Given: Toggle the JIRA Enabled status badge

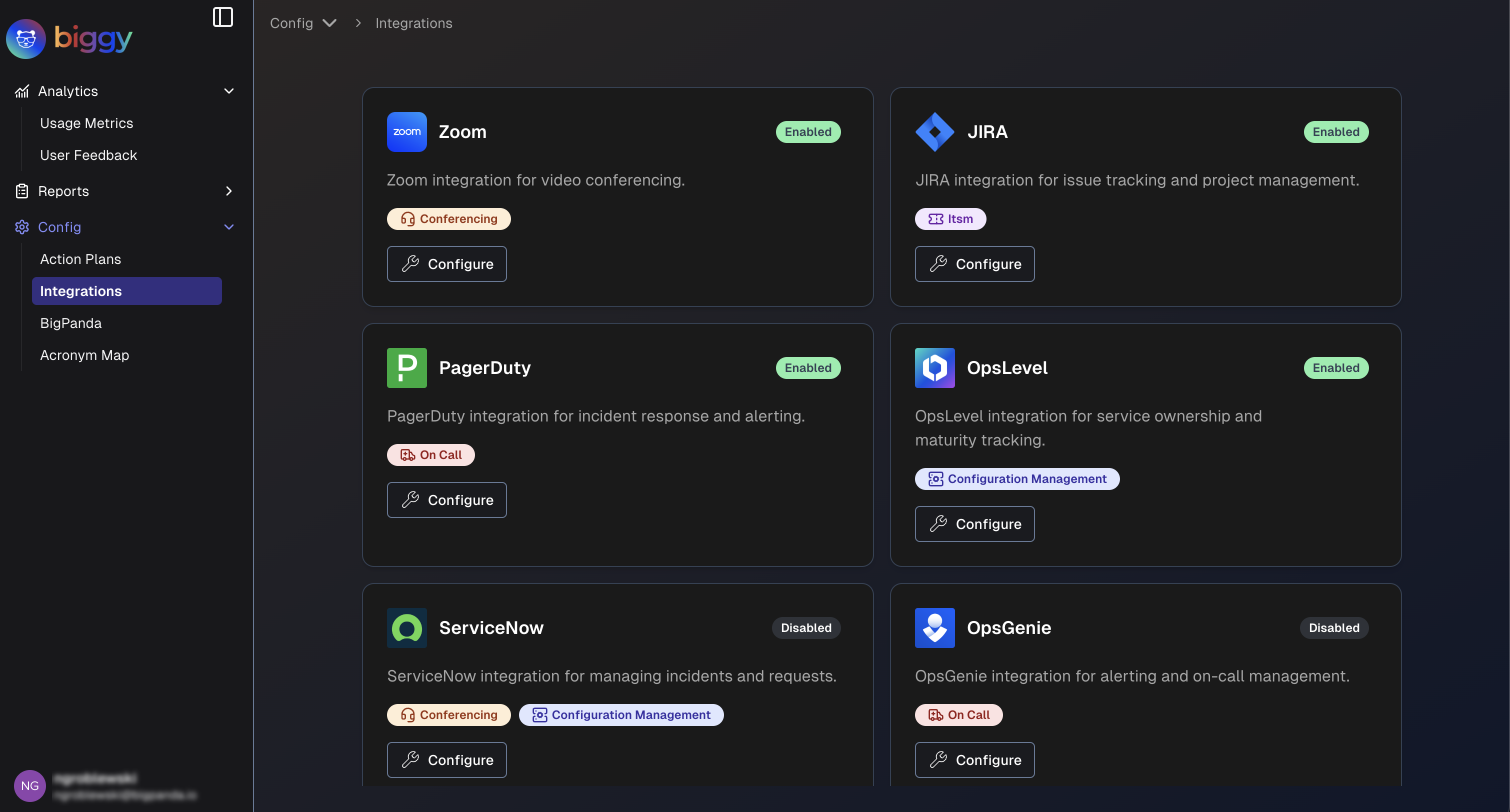Looking at the screenshot, I should pos(1336,131).
